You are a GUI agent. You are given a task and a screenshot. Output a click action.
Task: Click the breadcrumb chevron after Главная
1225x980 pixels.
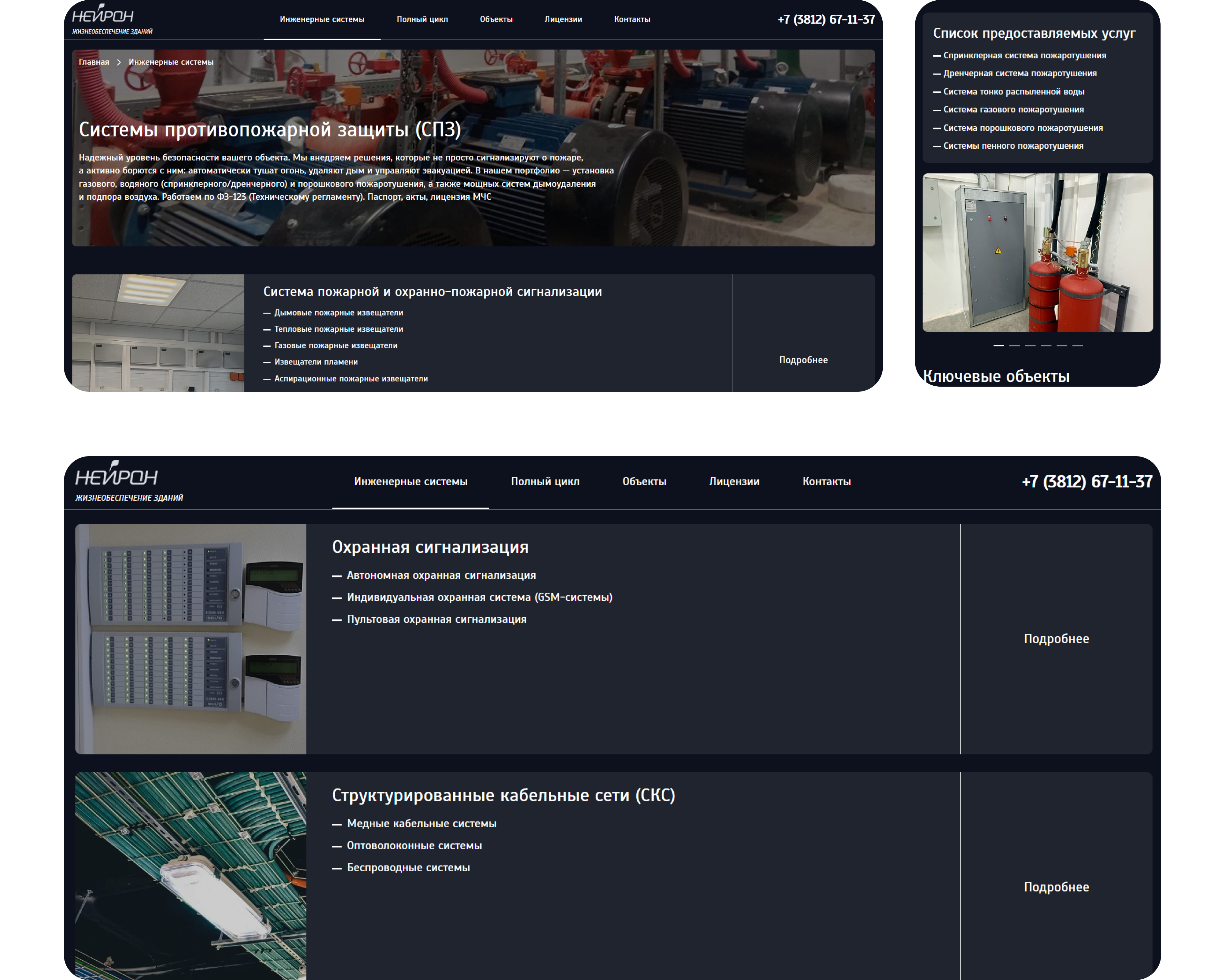(x=119, y=62)
